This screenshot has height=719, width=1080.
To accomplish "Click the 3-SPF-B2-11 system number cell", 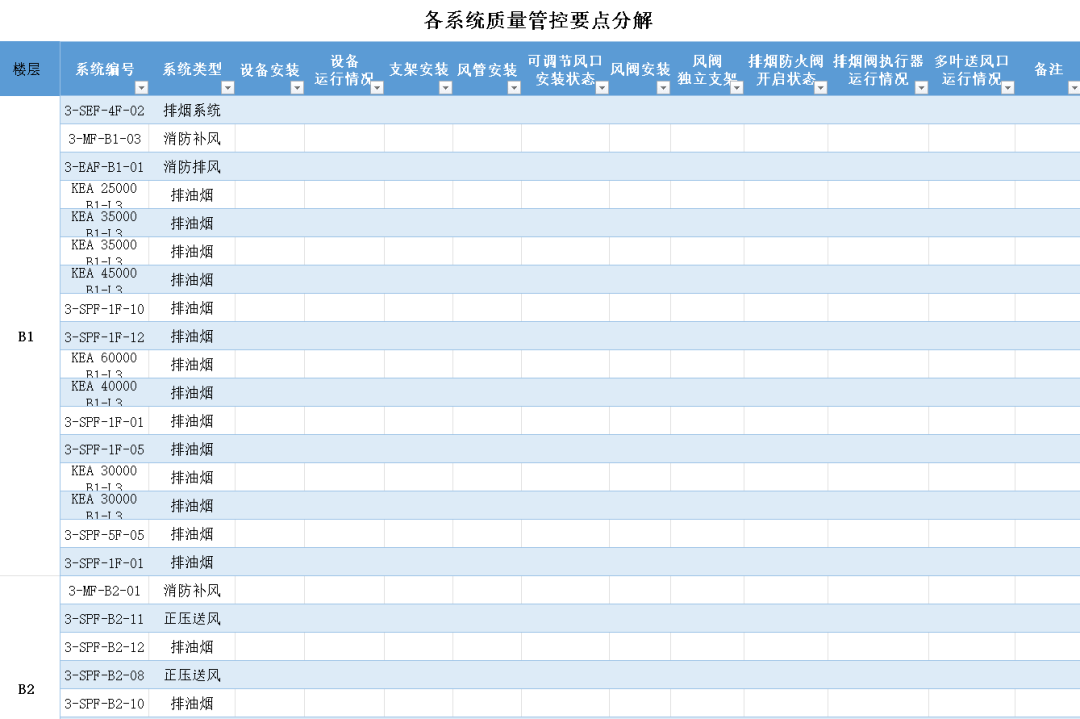I will pyautogui.click(x=104, y=619).
